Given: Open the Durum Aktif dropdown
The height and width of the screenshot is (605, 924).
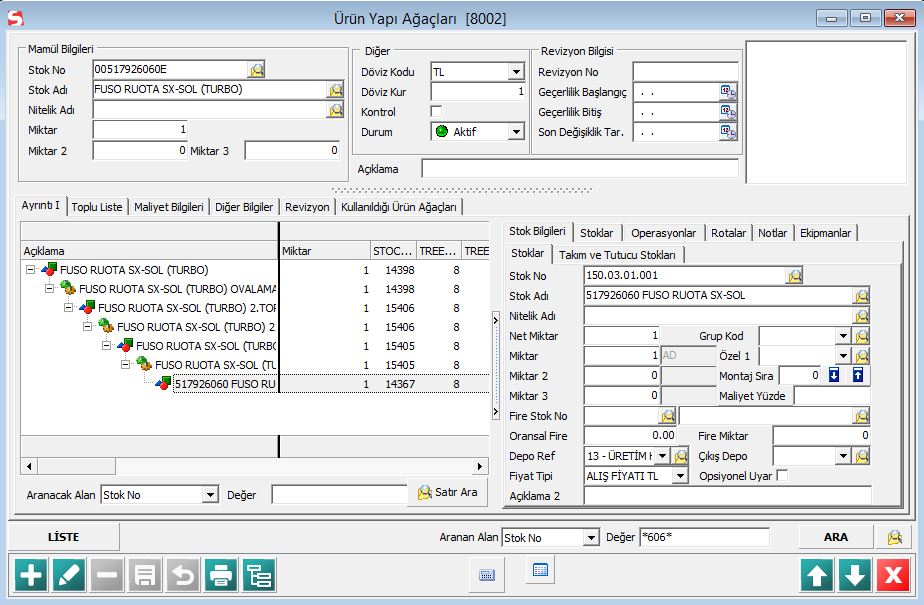Looking at the screenshot, I should pyautogui.click(x=516, y=132).
